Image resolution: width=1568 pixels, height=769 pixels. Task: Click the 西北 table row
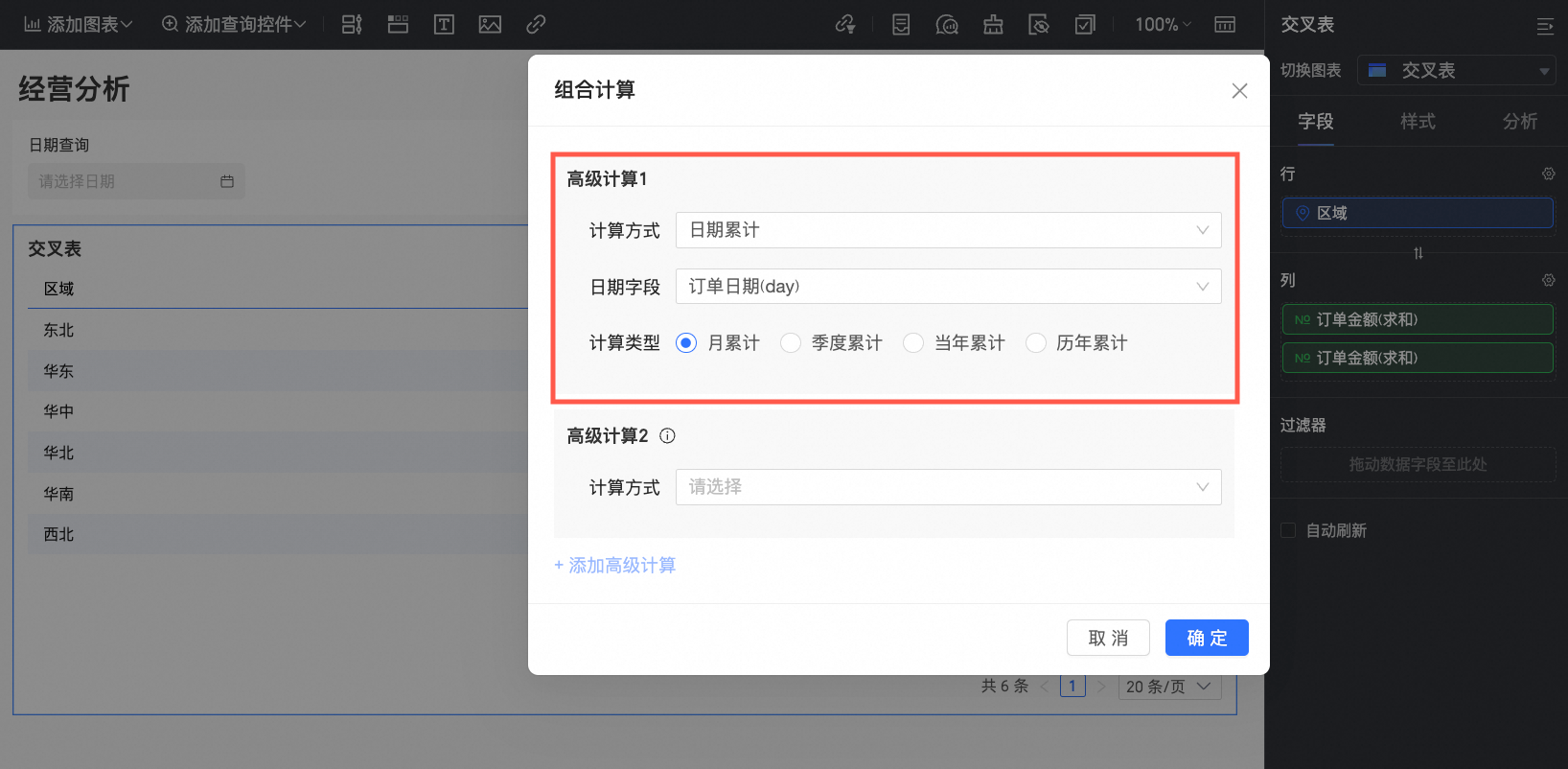(x=278, y=534)
